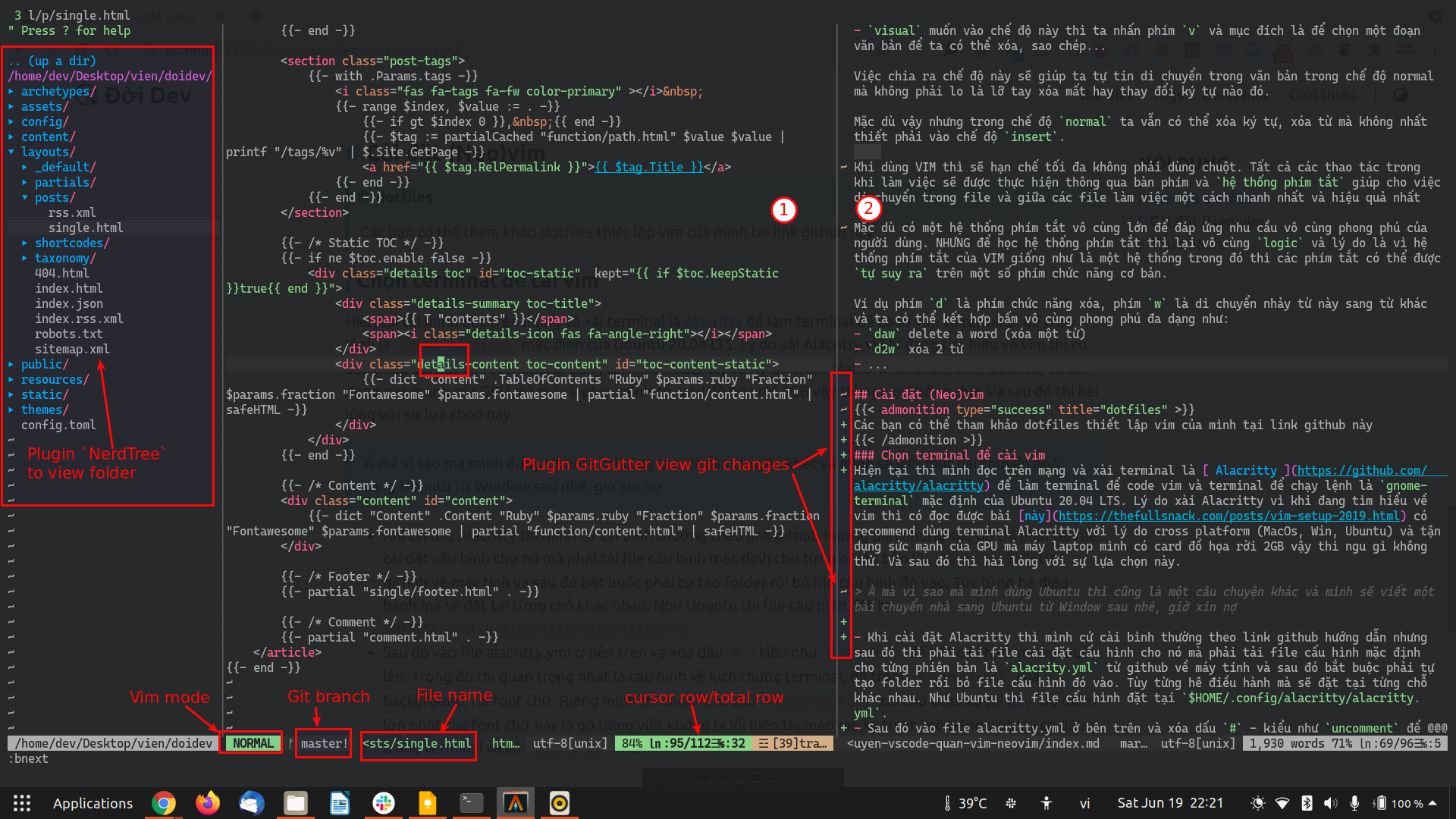1456x819 pixels.
Task: Open Google Chrome from the taskbar
Action: pos(163,803)
